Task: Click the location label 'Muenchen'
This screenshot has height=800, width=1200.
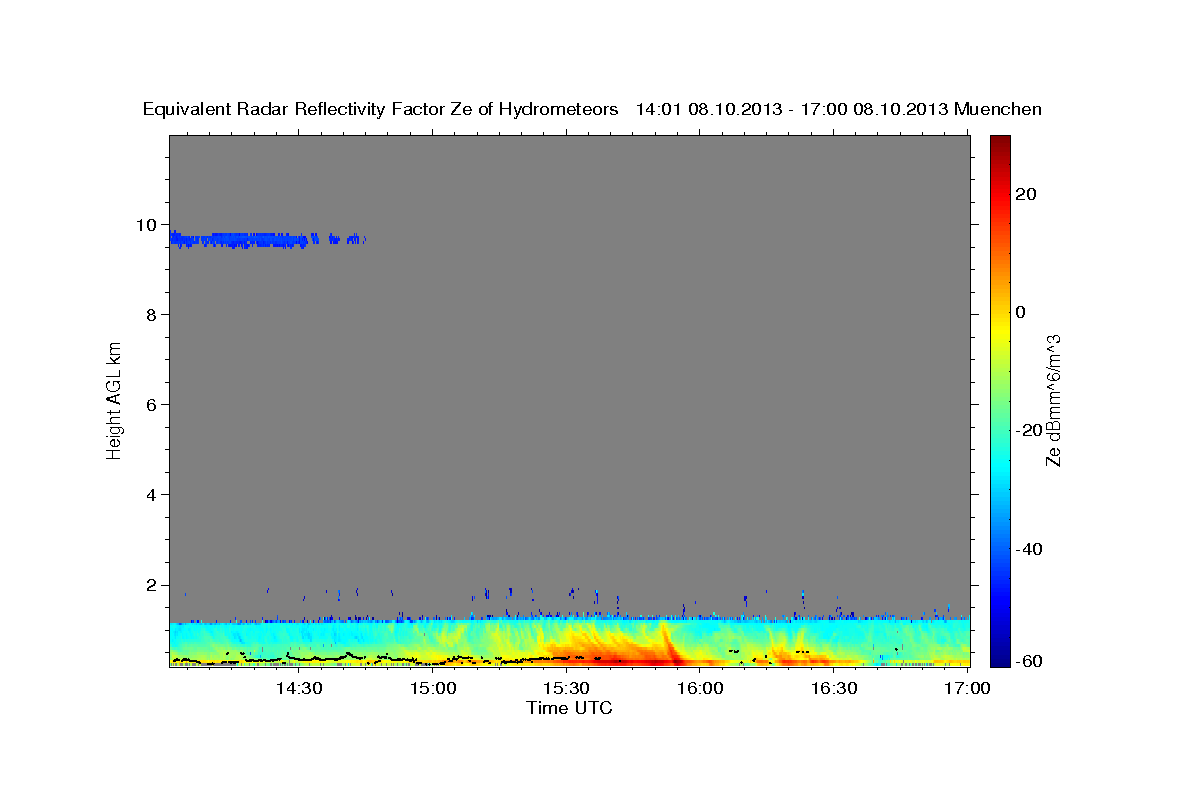Action: tap(998, 109)
